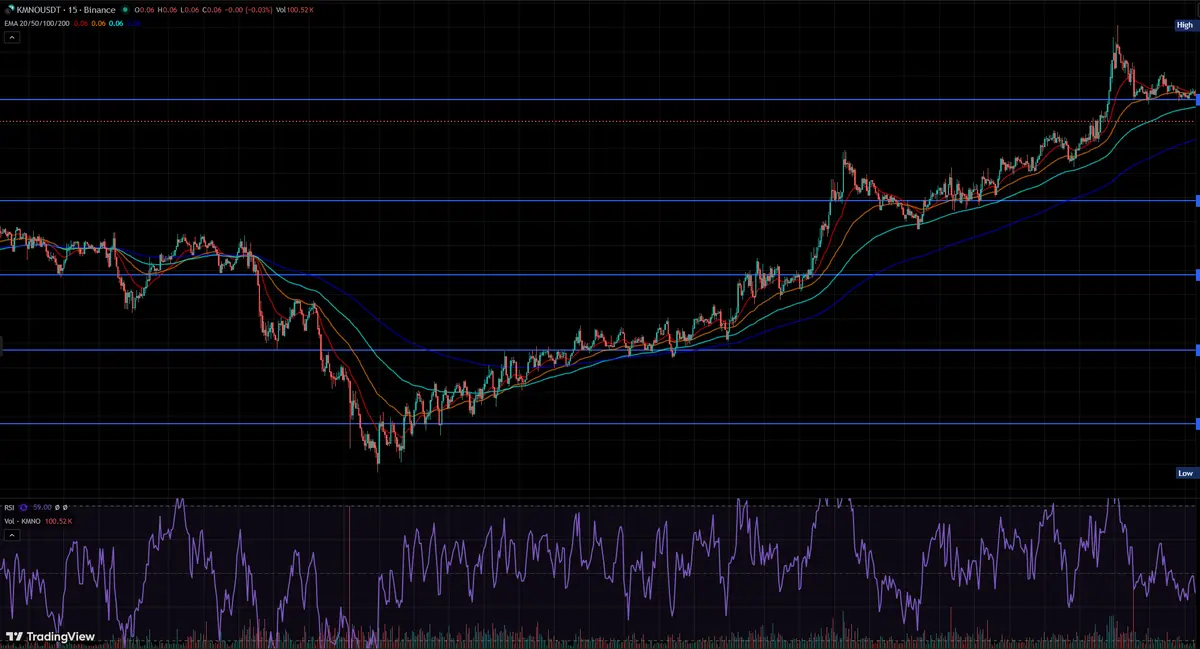Click the −0.00 (−0.03%) change value
Viewport: 1200px width, 649px height.
point(249,10)
